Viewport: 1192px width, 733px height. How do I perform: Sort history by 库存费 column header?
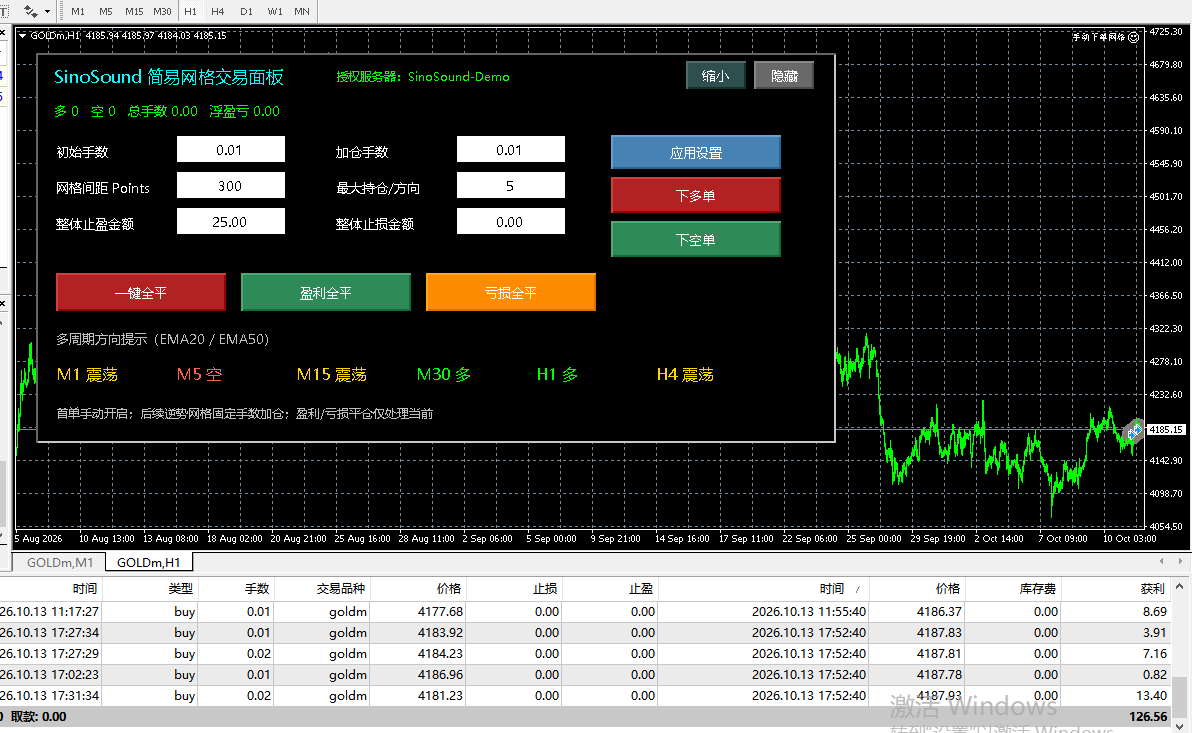pos(1013,589)
